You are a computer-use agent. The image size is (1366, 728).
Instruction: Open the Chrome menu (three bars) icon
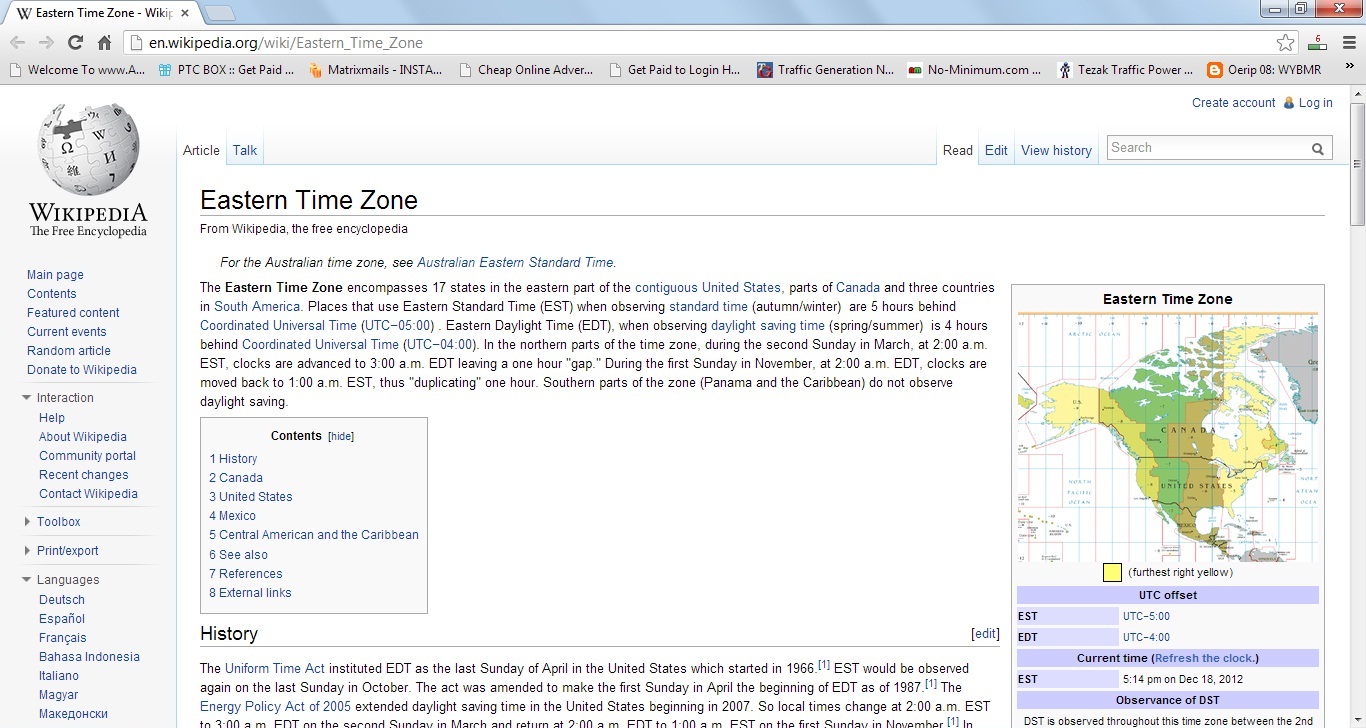coord(1347,42)
